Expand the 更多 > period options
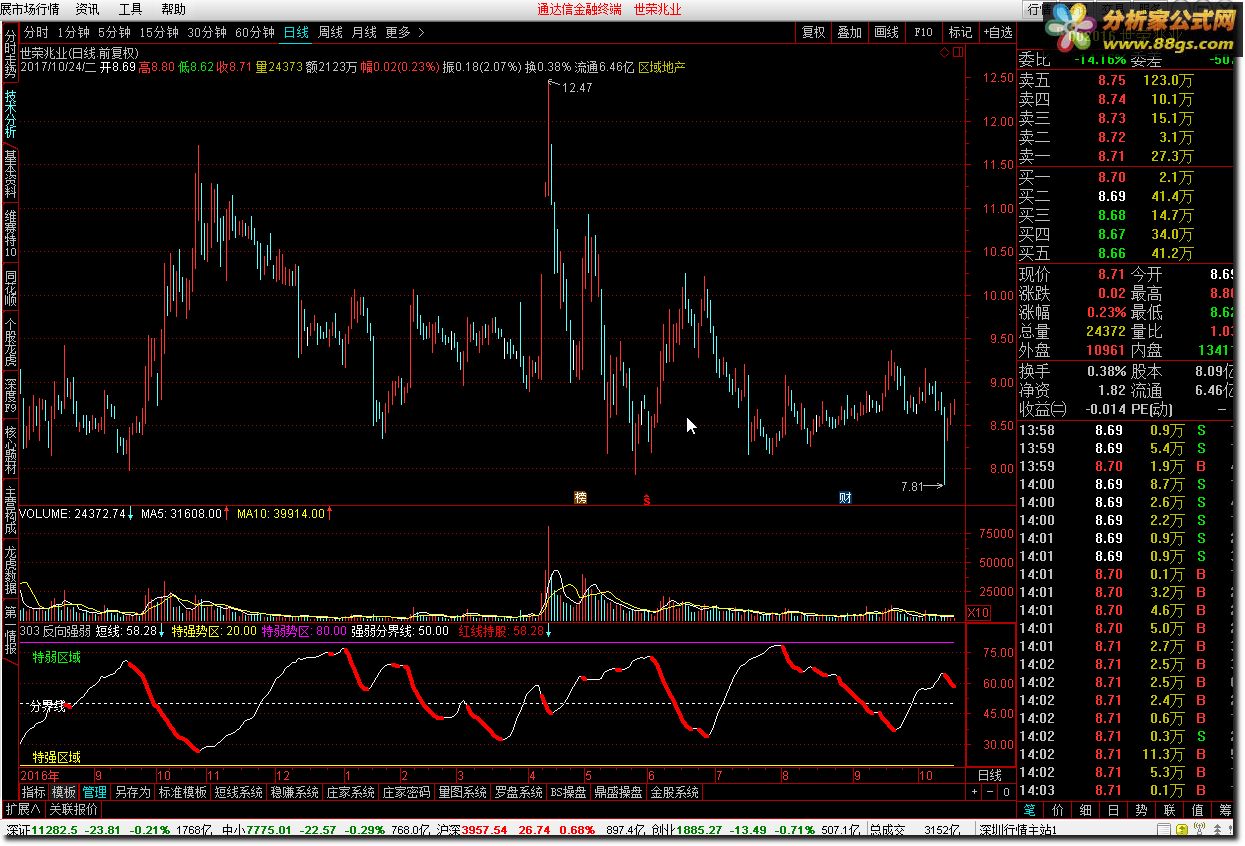Screen dimensions: 1245x846 pos(404,32)
